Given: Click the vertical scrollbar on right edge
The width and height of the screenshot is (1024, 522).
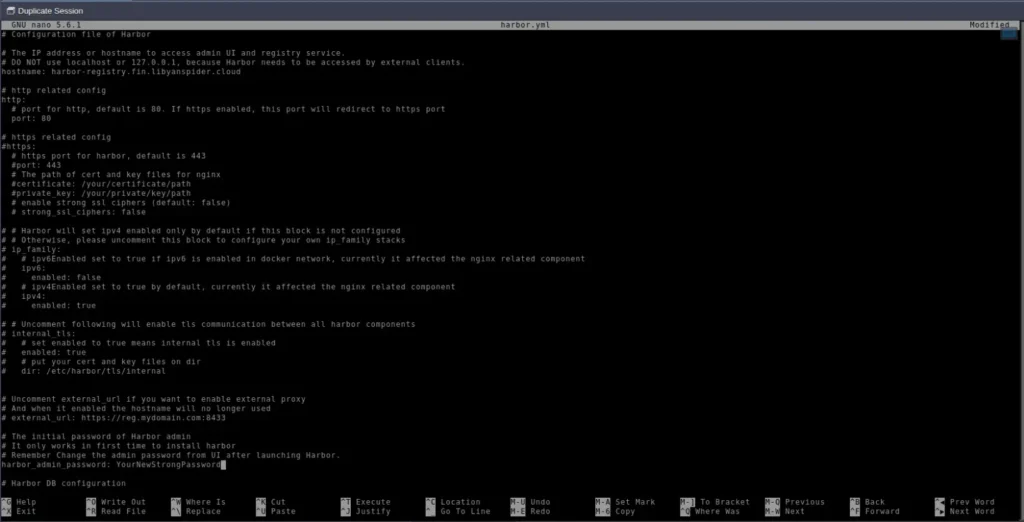Looking at the screenshot, I should [1019, 200].
